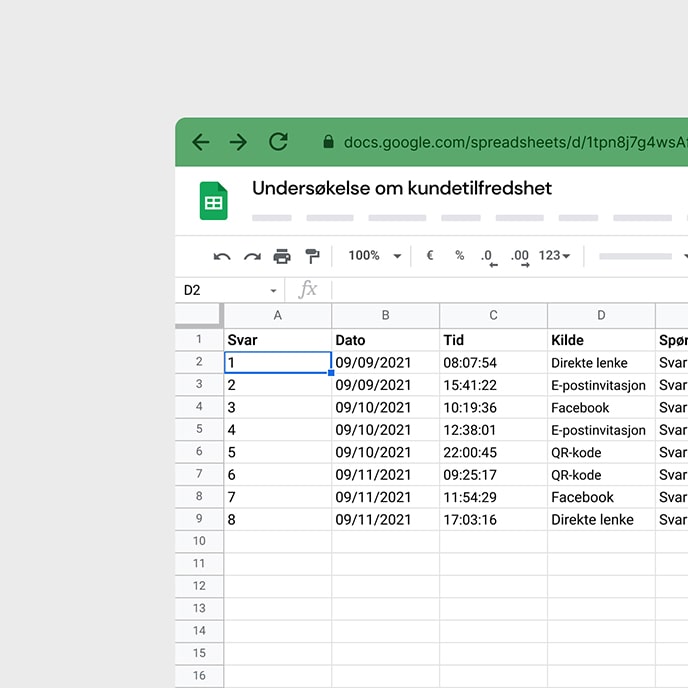Click the time cell 15:41:22
The height and width of the screenshot is (688, 688).
[x=494, y=385]
